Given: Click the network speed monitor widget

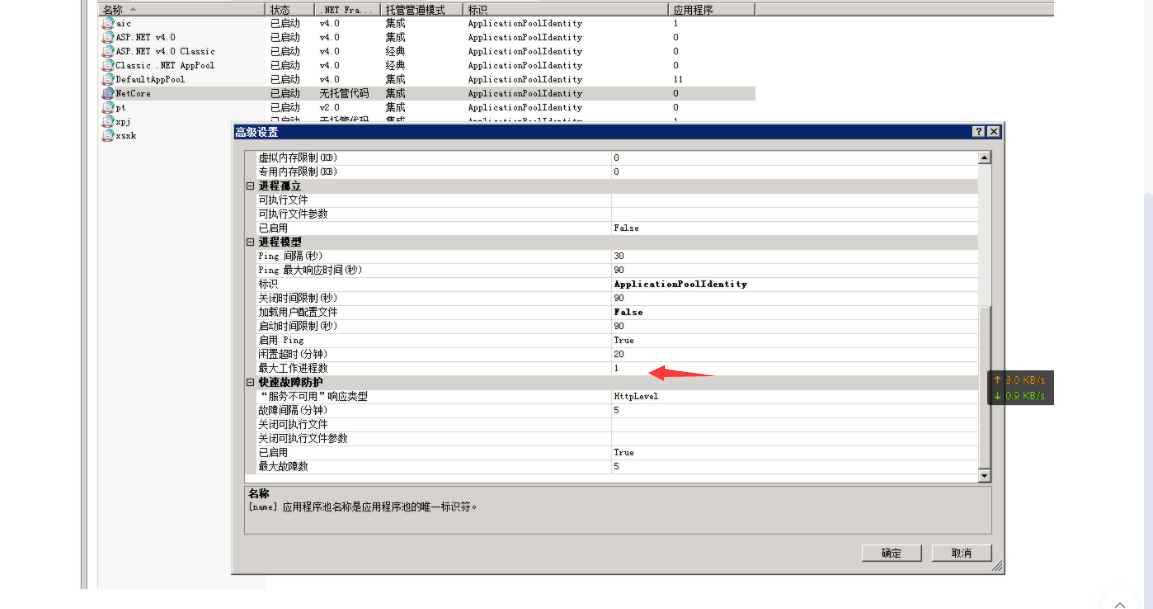Looking at the screenshot, I should pos(1020,388).
